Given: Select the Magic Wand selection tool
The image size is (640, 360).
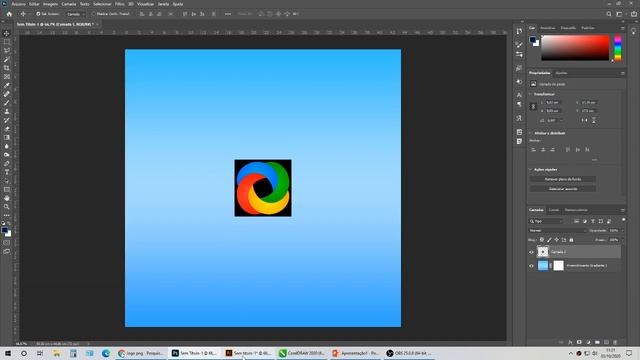Looking at the screenshot, I should pos(7,60).
